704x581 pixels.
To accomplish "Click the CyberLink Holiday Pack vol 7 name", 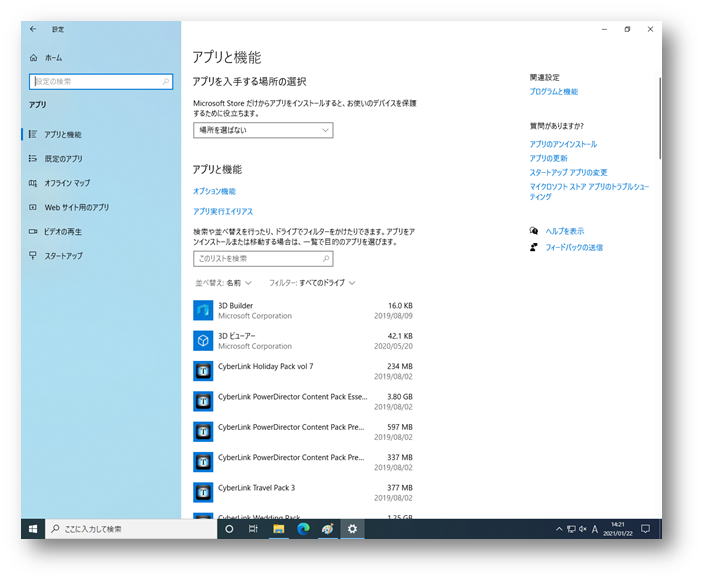I will tap(265, 366).
